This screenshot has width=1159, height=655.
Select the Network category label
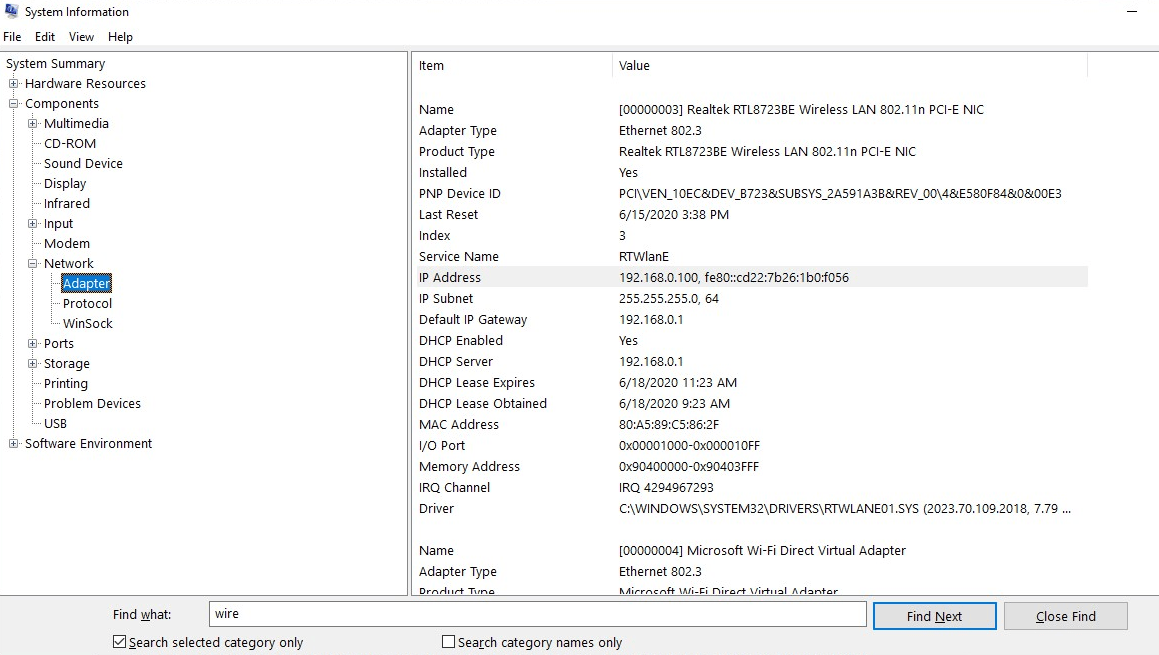(x=69, y=263)
